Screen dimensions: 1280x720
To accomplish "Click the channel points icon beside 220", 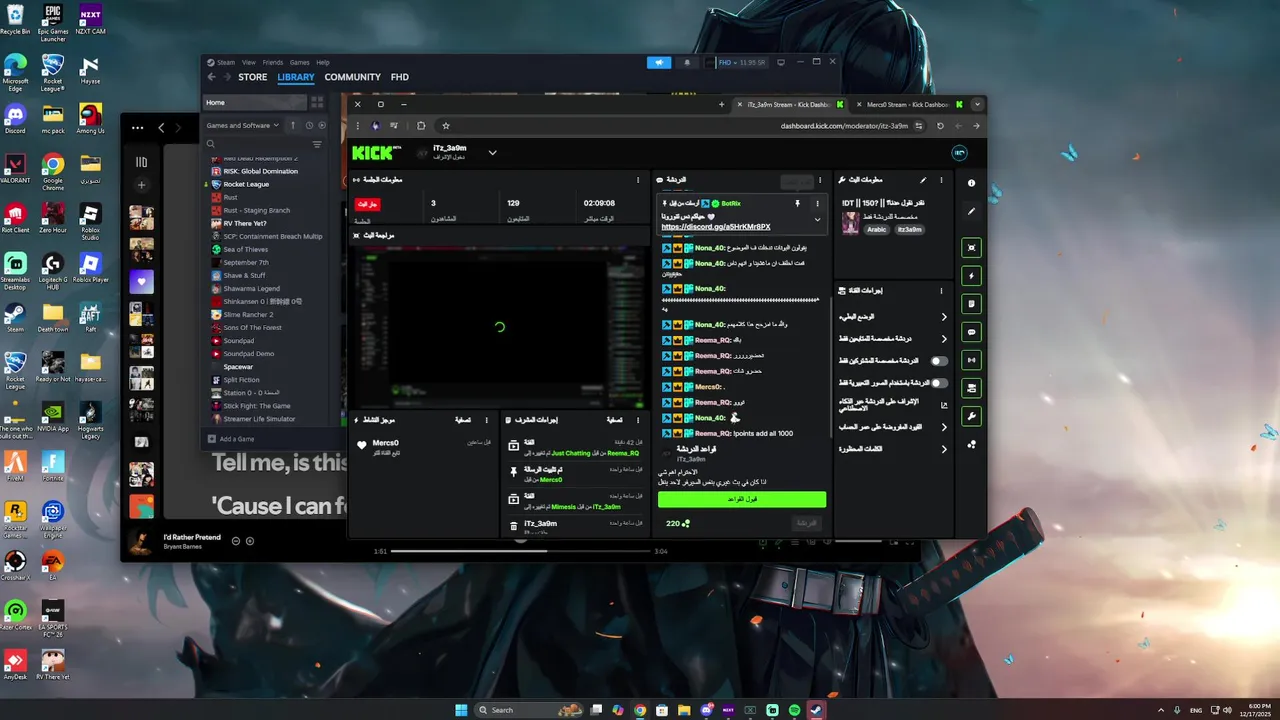I will [685, 523].
